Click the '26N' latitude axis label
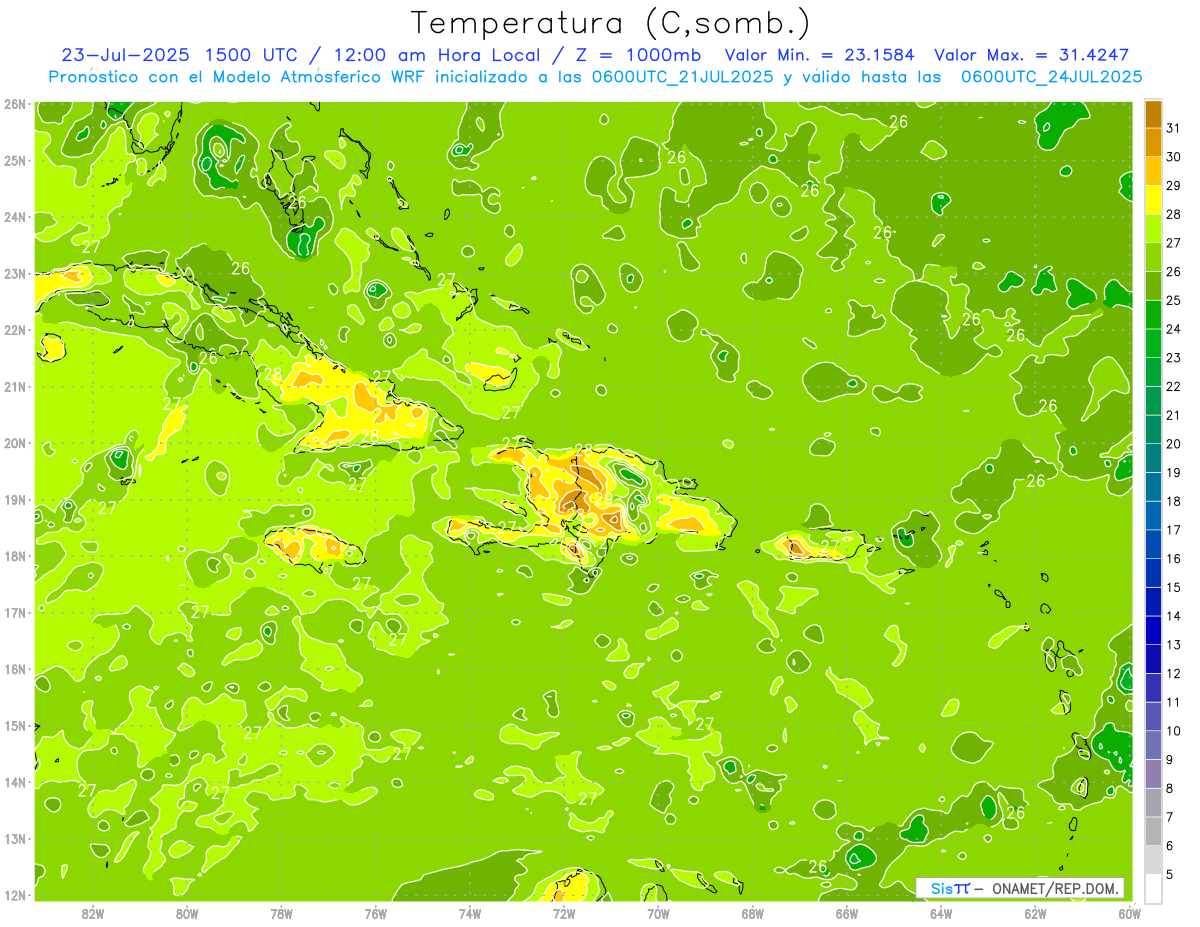This screenshot has width=1200, height=927. [x=14, y=104]
